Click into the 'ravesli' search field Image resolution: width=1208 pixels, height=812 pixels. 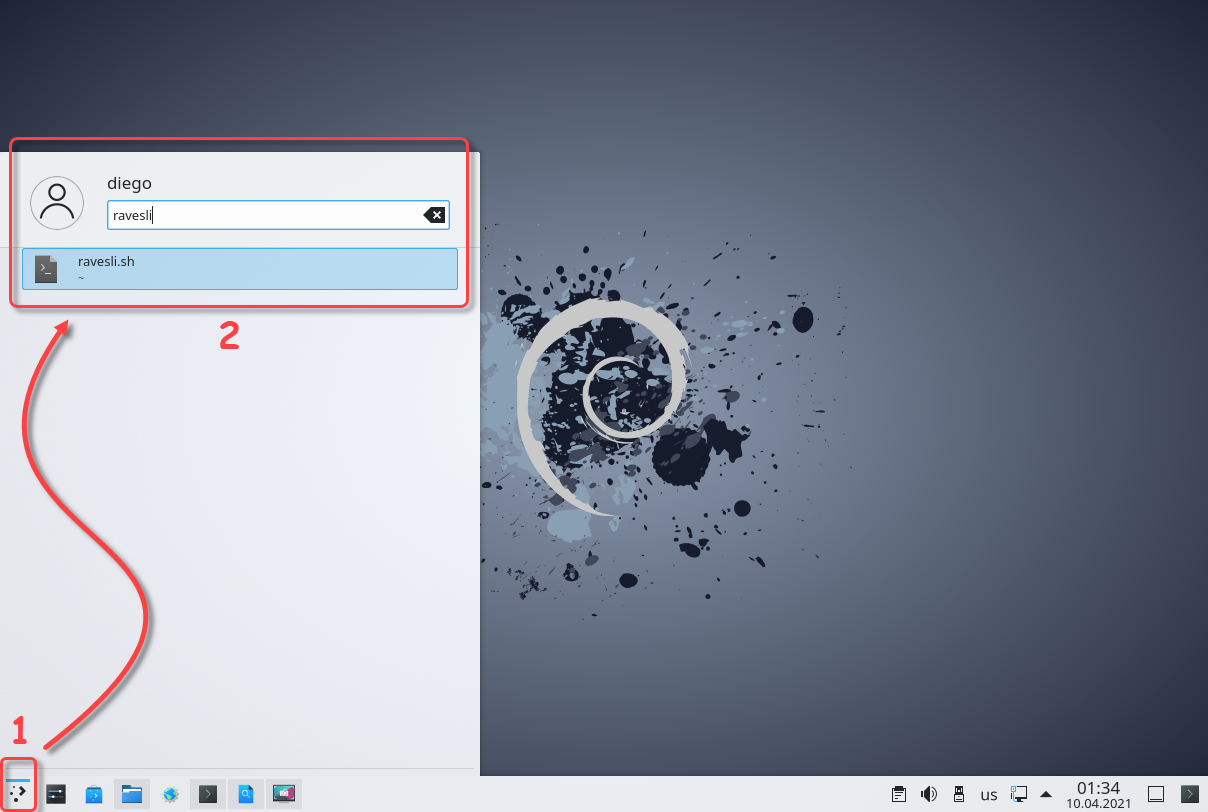pos(279,215)
